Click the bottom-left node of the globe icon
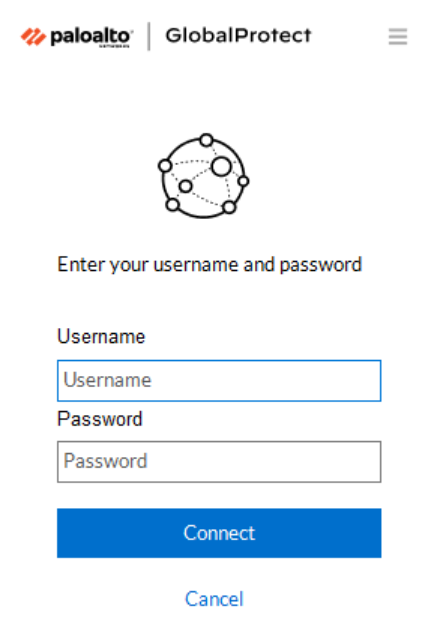The width and height of the screenshot is (431, 631). point(173,205)
